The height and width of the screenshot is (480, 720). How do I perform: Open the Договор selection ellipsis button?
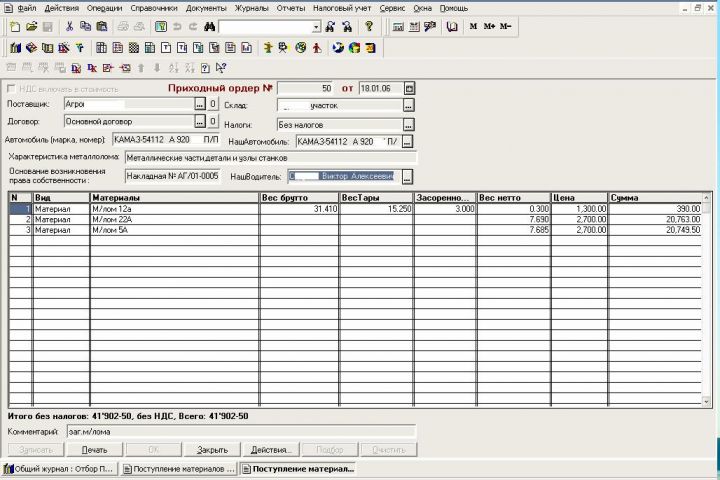point(200,122)
